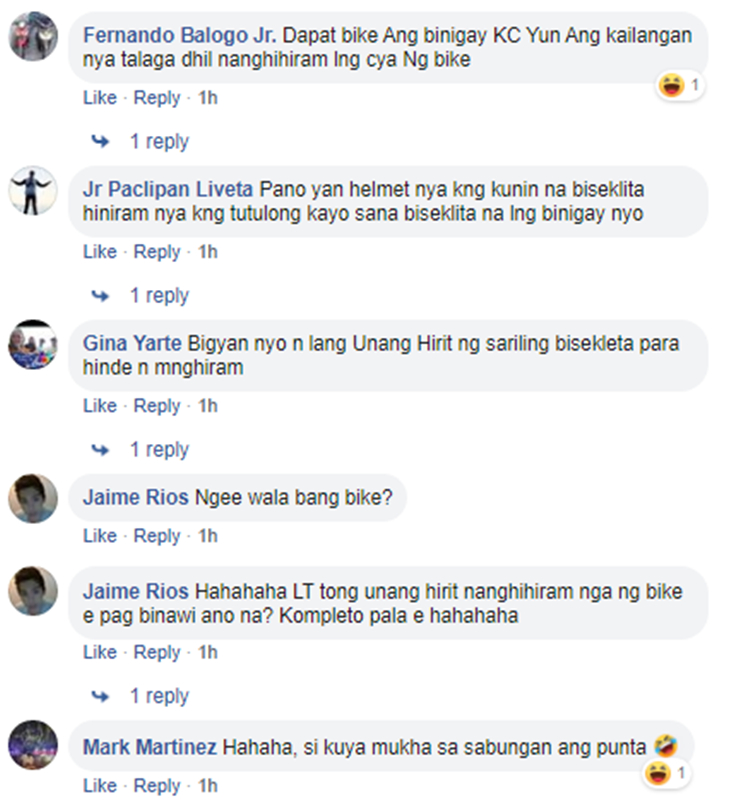
Task: Click reply arrow icon under Fernando's comment
Action: coord(100,141)
